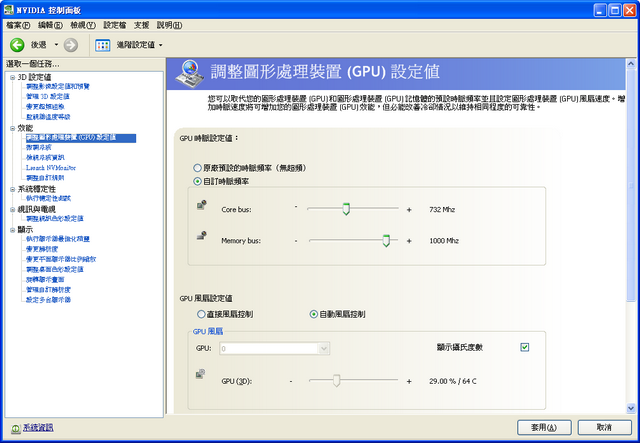This screenshot has width=640, height=443.
Task: Click the green back arrow icon
Action: point(17,45)
